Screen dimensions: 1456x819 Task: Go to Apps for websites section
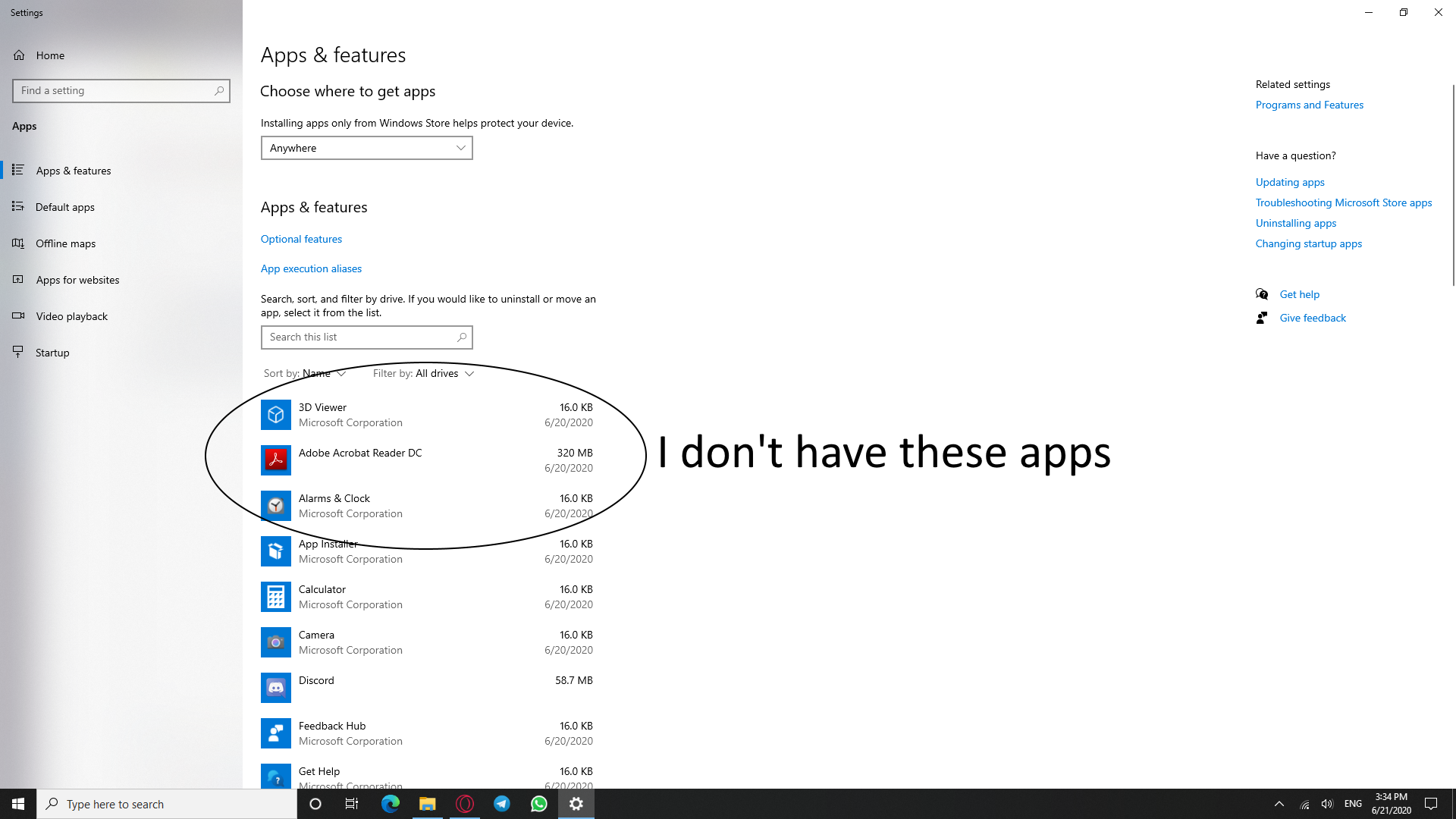coord(121,280)
